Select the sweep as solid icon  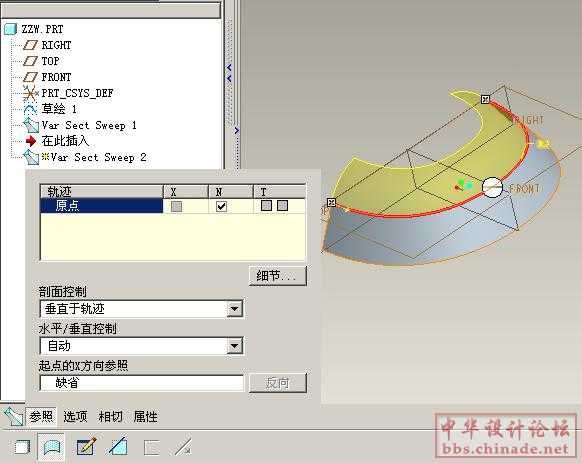pyautogui.click(x=22, y=447)
